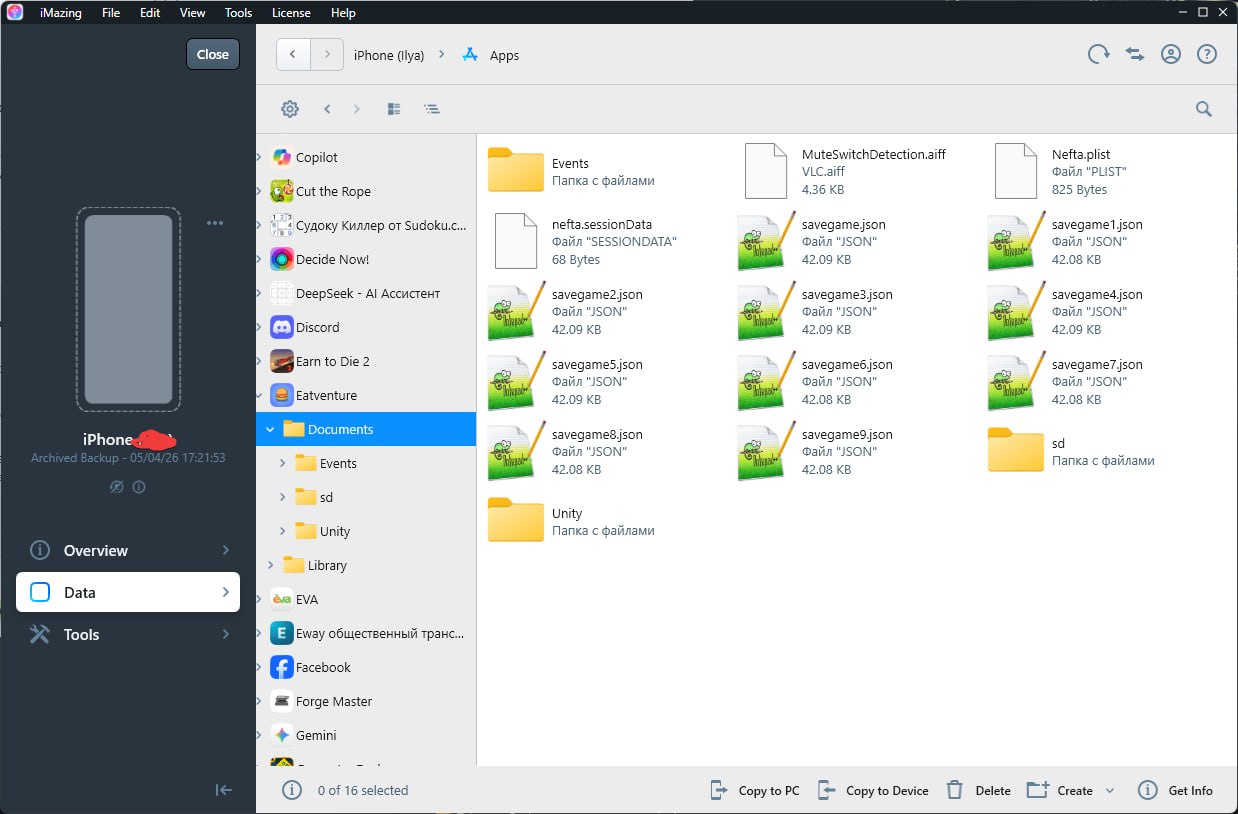Open the view settings gear icon
This screenshot has width=1238, height=814.
coord(290,109)
